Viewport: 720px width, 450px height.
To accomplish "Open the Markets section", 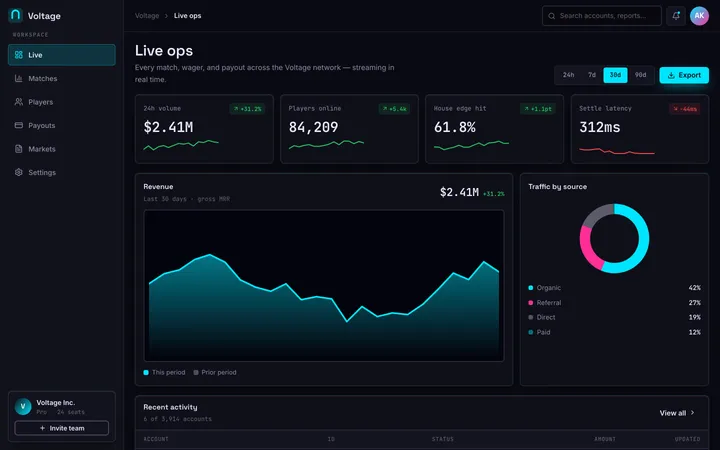I will (x=62, y=149).
